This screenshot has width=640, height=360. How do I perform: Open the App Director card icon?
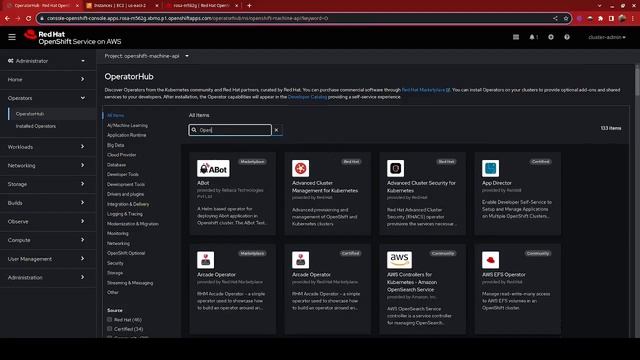[490, 168]
